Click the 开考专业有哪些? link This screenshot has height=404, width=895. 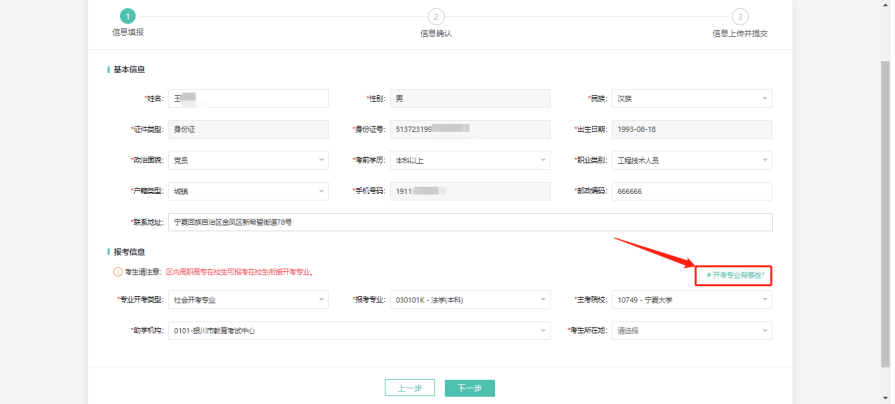coord(733,273)
